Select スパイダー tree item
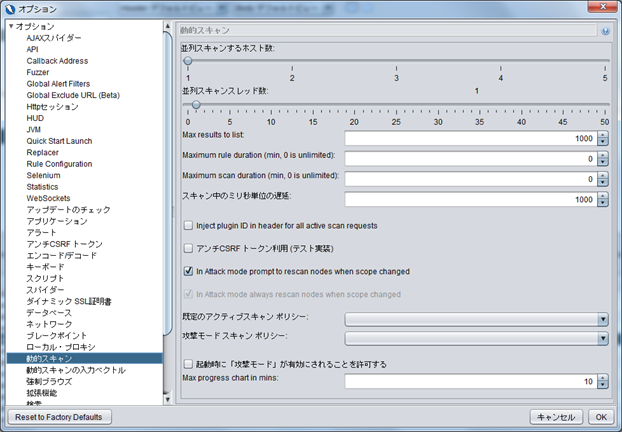622x432 pixels. pyautogui.click(x=45, y=290)
